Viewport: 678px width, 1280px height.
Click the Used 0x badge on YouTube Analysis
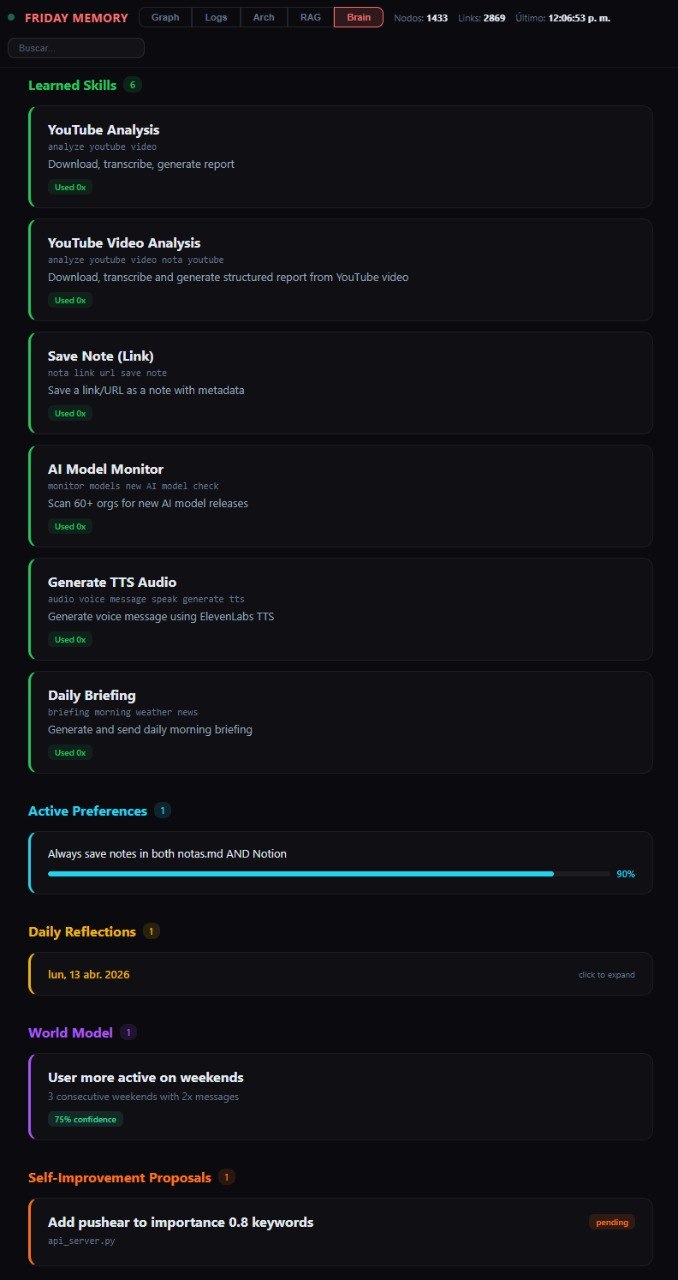click(x=69, y=186)
